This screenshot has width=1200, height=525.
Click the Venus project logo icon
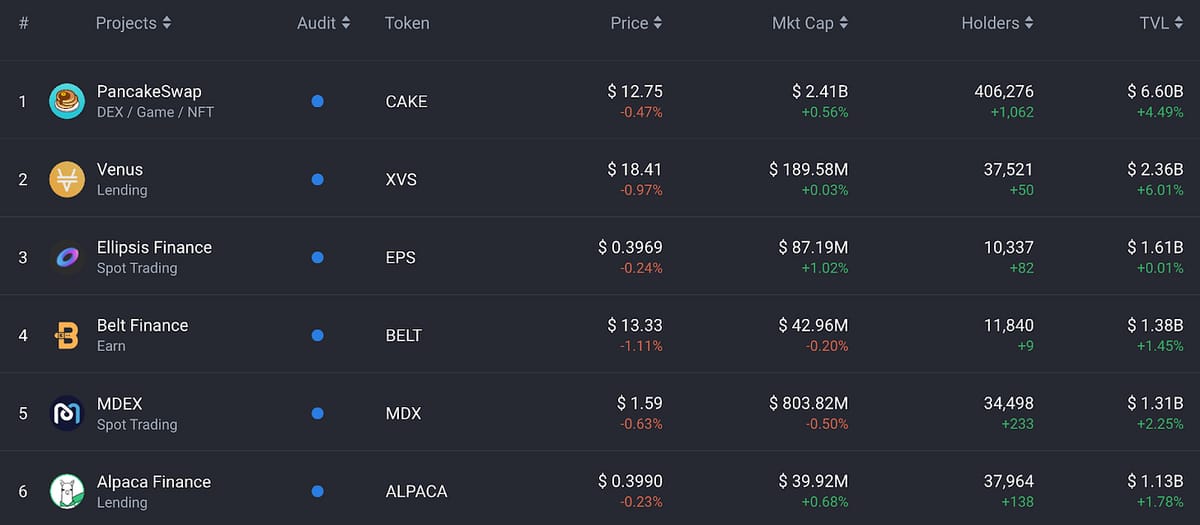[67, 179]
